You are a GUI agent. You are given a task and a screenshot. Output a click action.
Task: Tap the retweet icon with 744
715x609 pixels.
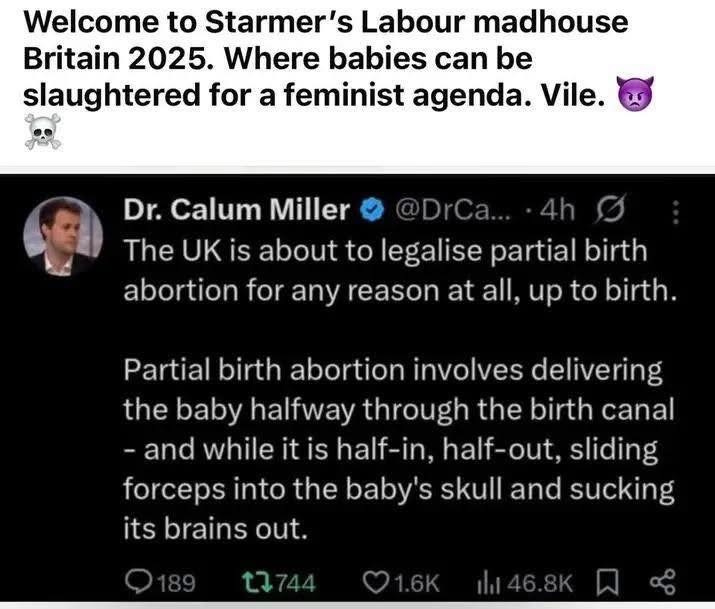coord(257,583)
